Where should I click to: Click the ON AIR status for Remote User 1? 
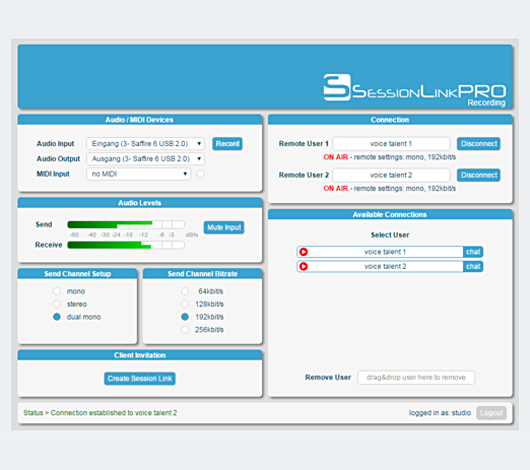[336, 157]
